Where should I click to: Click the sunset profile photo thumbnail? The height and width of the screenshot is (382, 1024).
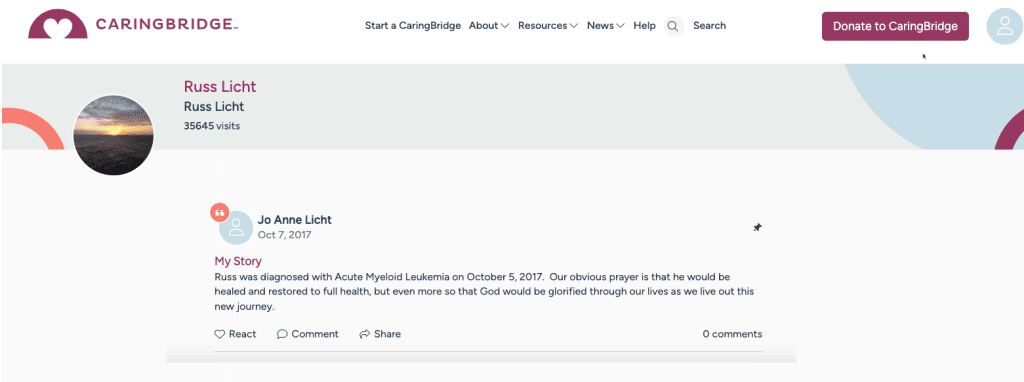tap(114, 135)
